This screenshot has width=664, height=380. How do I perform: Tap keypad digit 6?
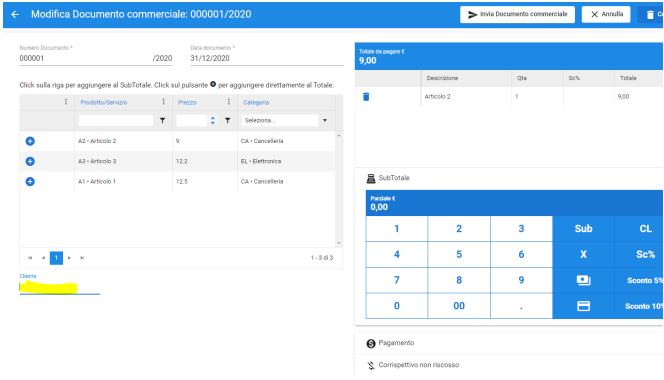521,254
